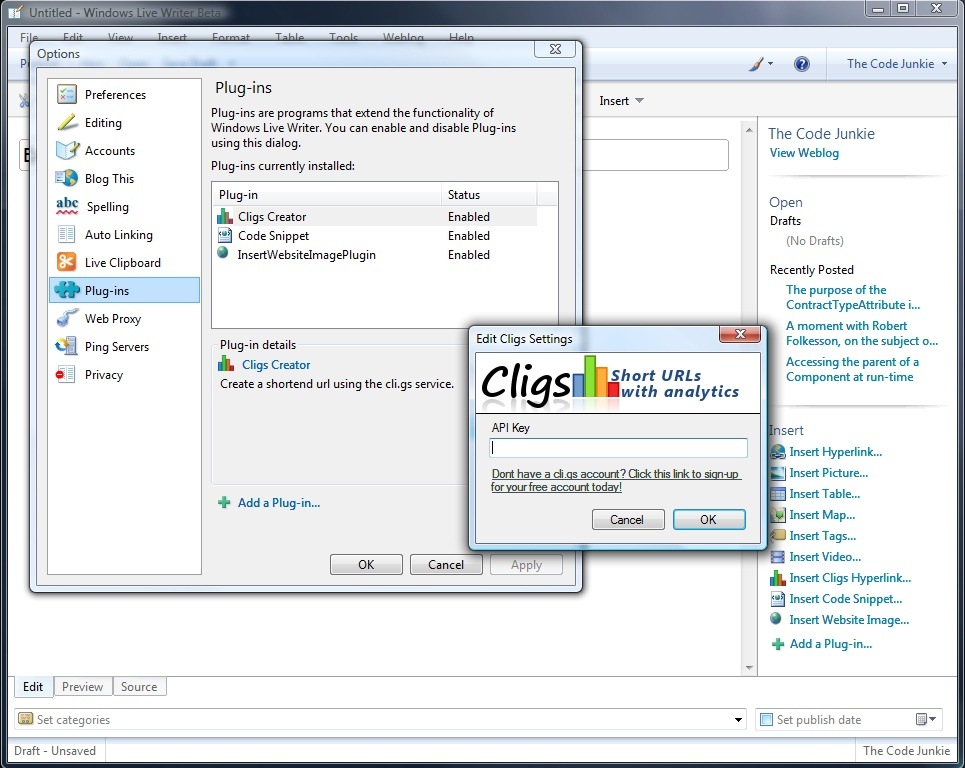This screenshot has height=768, width=965.
Task: Open the Weblog menu
Action: pos(403,37)
